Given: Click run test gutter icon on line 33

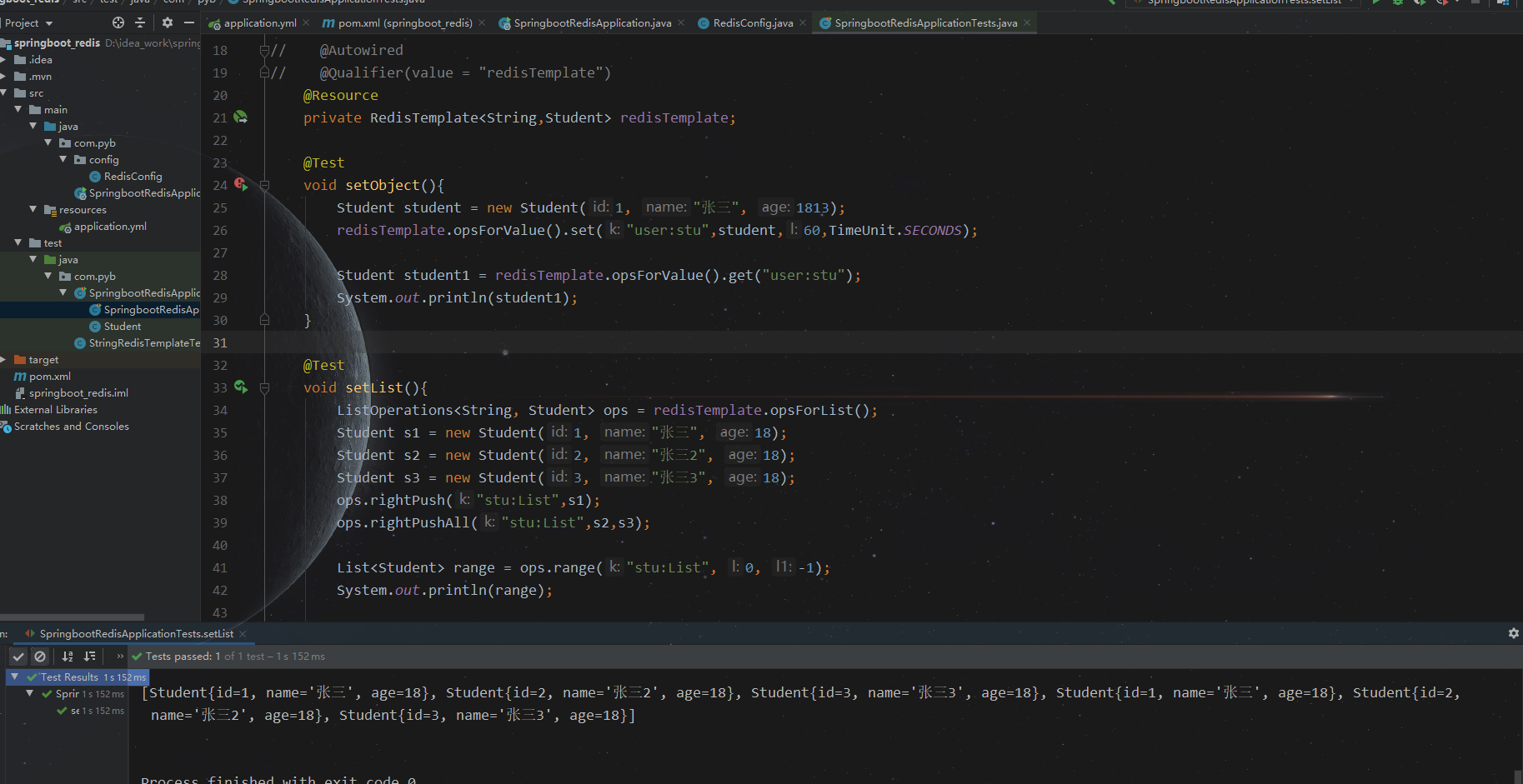Looking at the screenshot, I should point(241,387).
